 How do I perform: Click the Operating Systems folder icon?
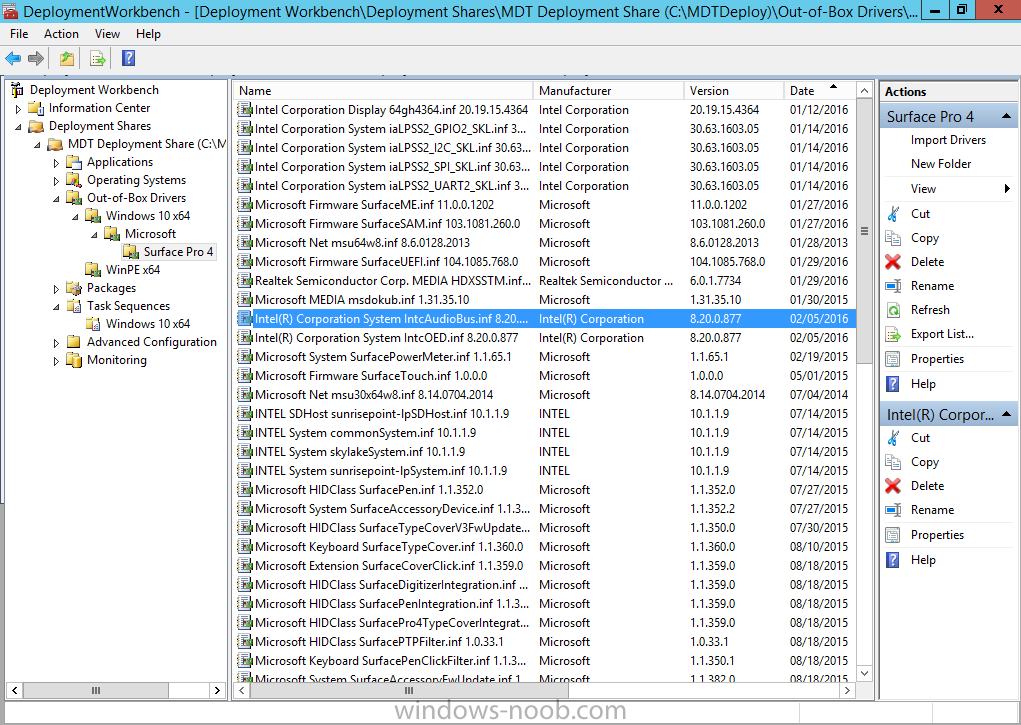tap(74, 180)
